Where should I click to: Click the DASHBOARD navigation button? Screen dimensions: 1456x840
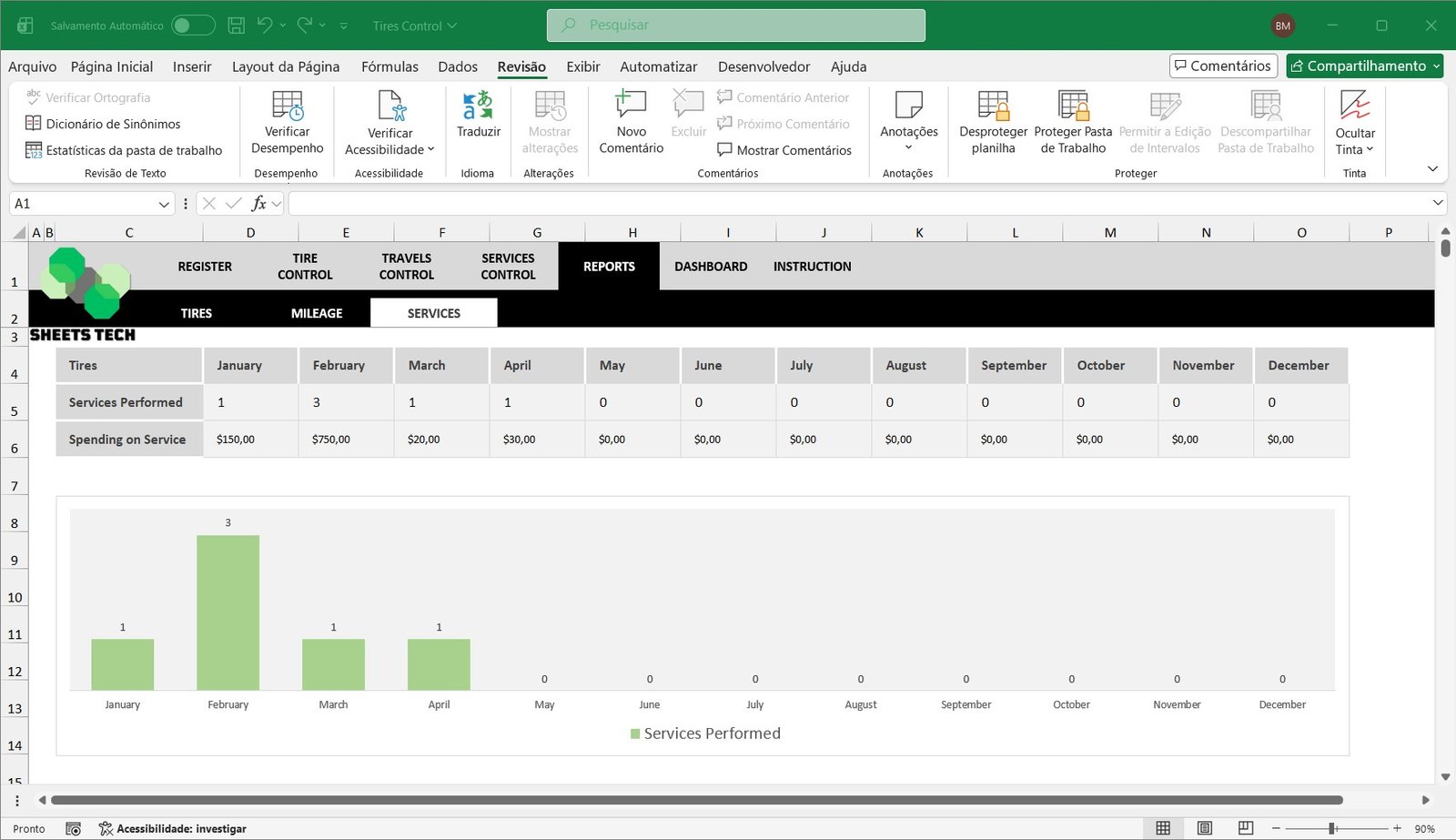click(711, 267)
